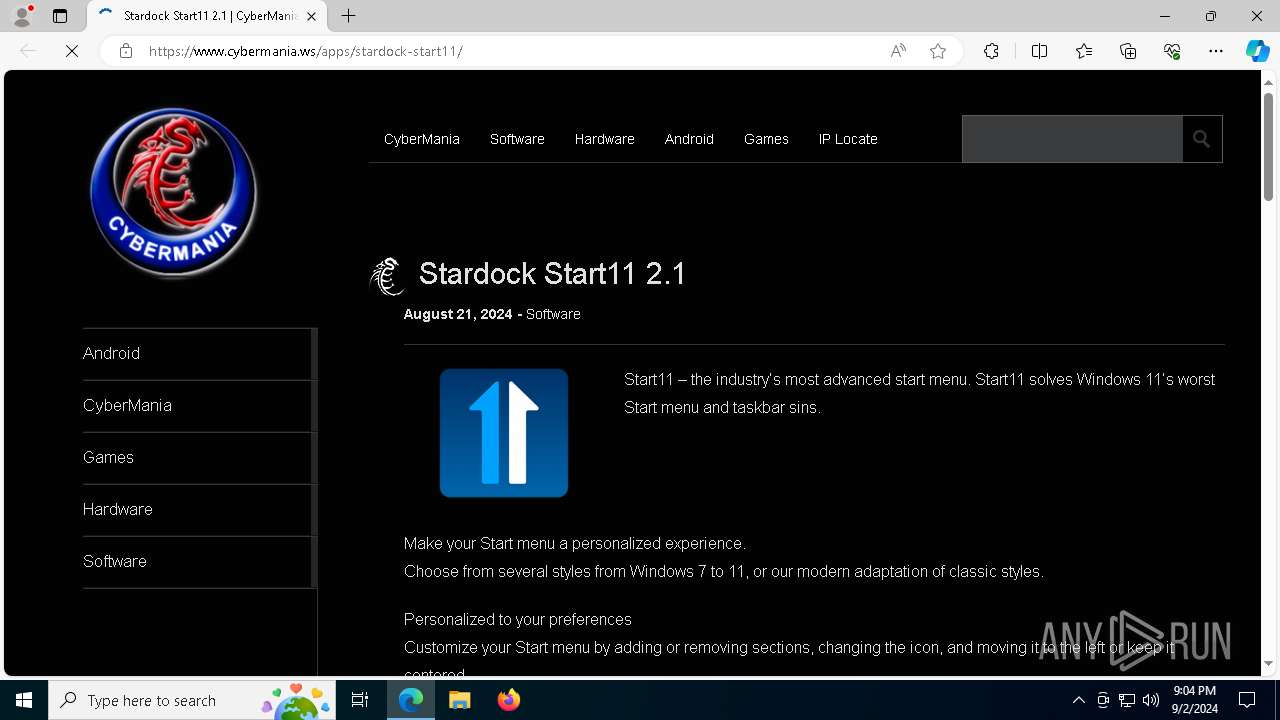Show hidden tray icons chevron
This screenshot has height=720, width=1280.
1078,700
